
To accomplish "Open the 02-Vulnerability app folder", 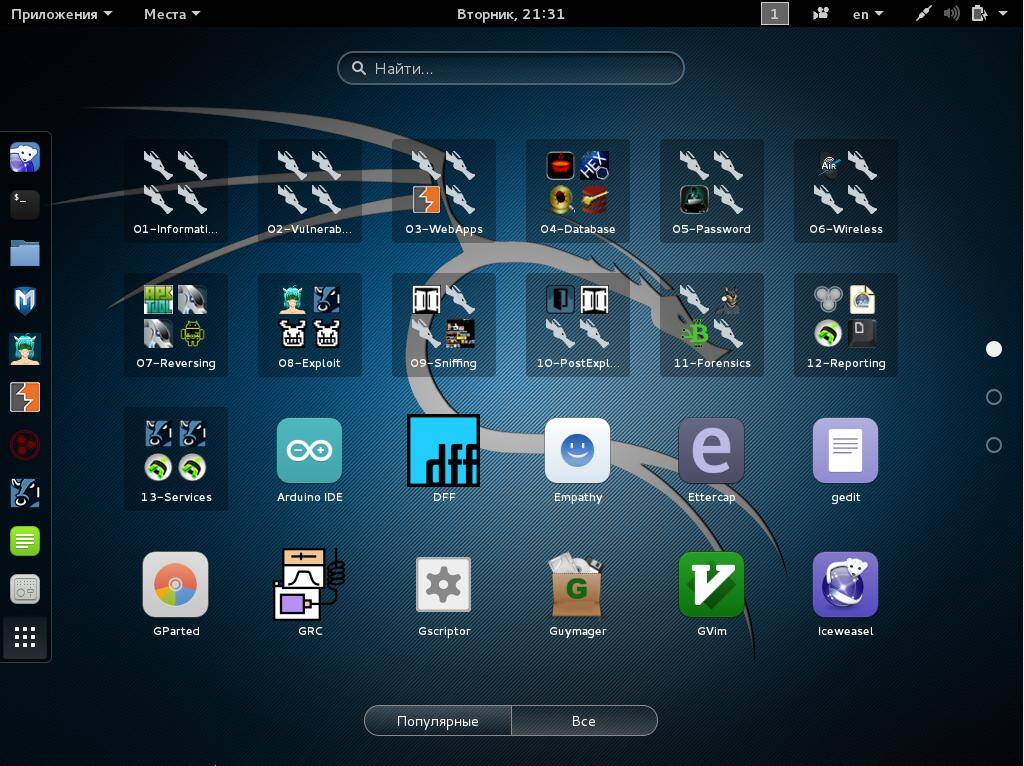I will 310,190.
